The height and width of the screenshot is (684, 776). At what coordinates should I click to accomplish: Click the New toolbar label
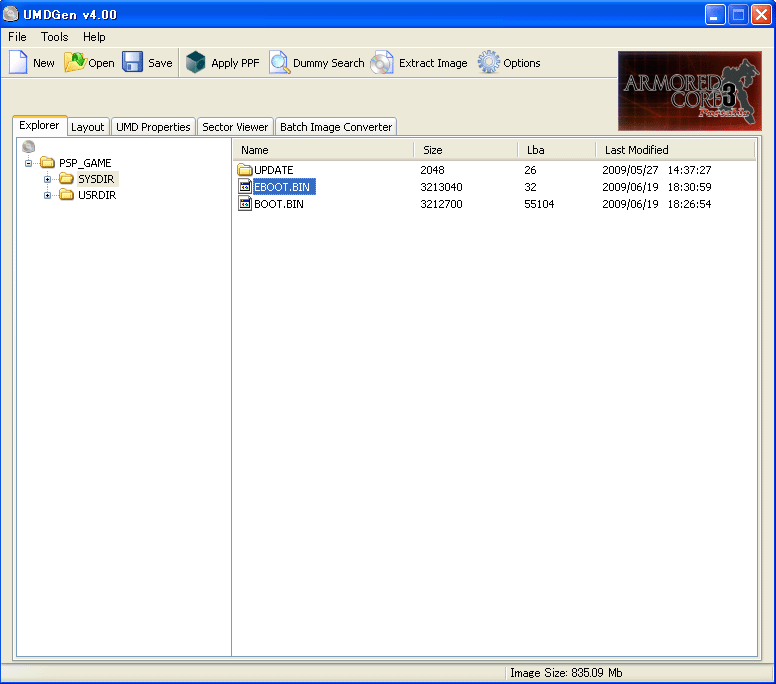[x=44, y=63]
